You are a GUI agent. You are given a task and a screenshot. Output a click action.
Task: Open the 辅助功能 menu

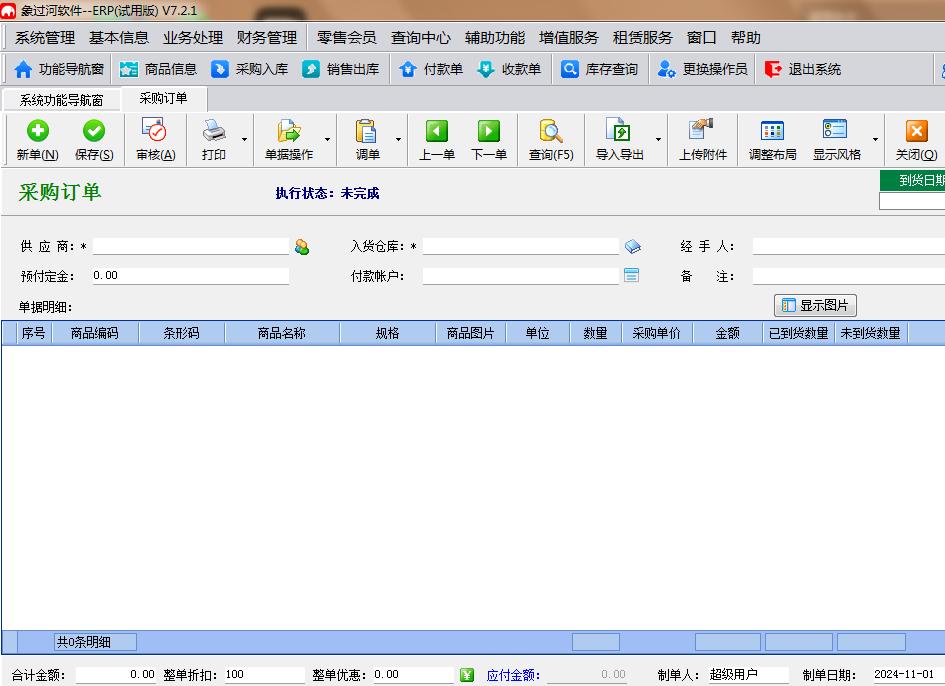click(x=495, y=37)
